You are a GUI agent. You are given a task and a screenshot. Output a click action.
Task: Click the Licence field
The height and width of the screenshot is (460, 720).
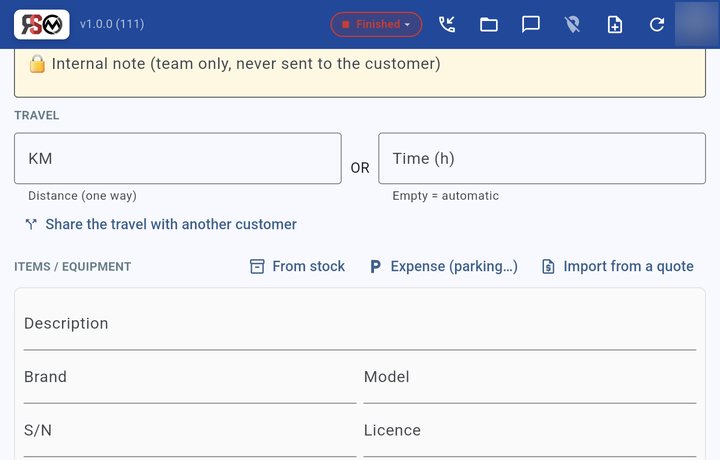[530, 431]
